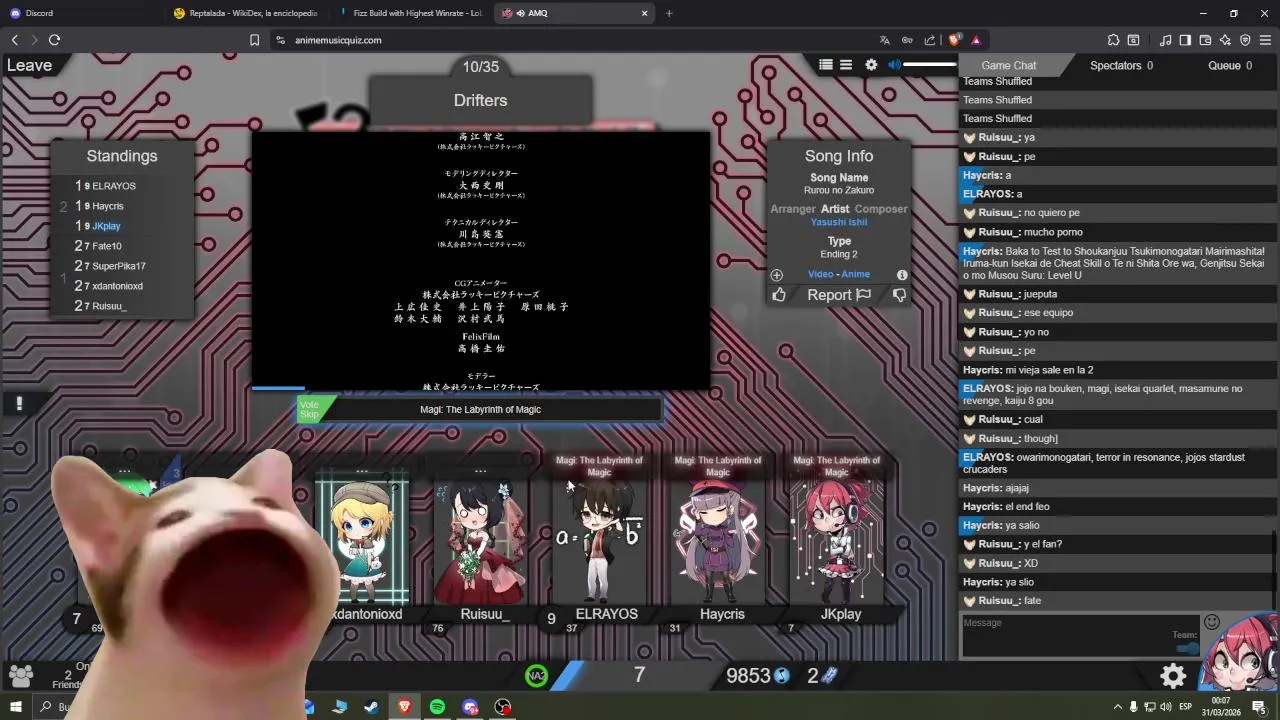The image size is (1280, 720).
Task: Bookmark this page
Action: (x=255, y=40)
